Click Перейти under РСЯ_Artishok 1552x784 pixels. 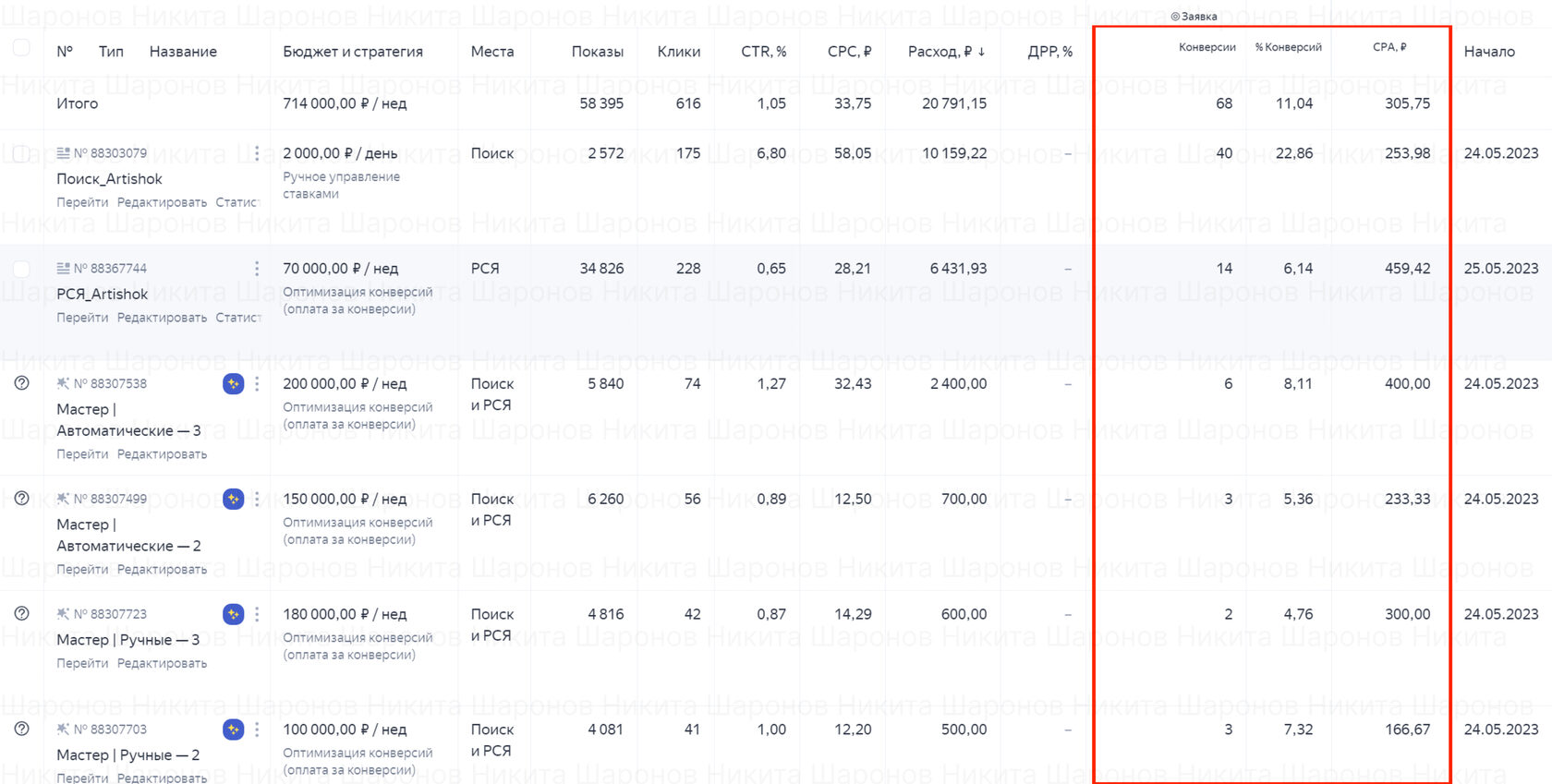[x=82, y=318]
